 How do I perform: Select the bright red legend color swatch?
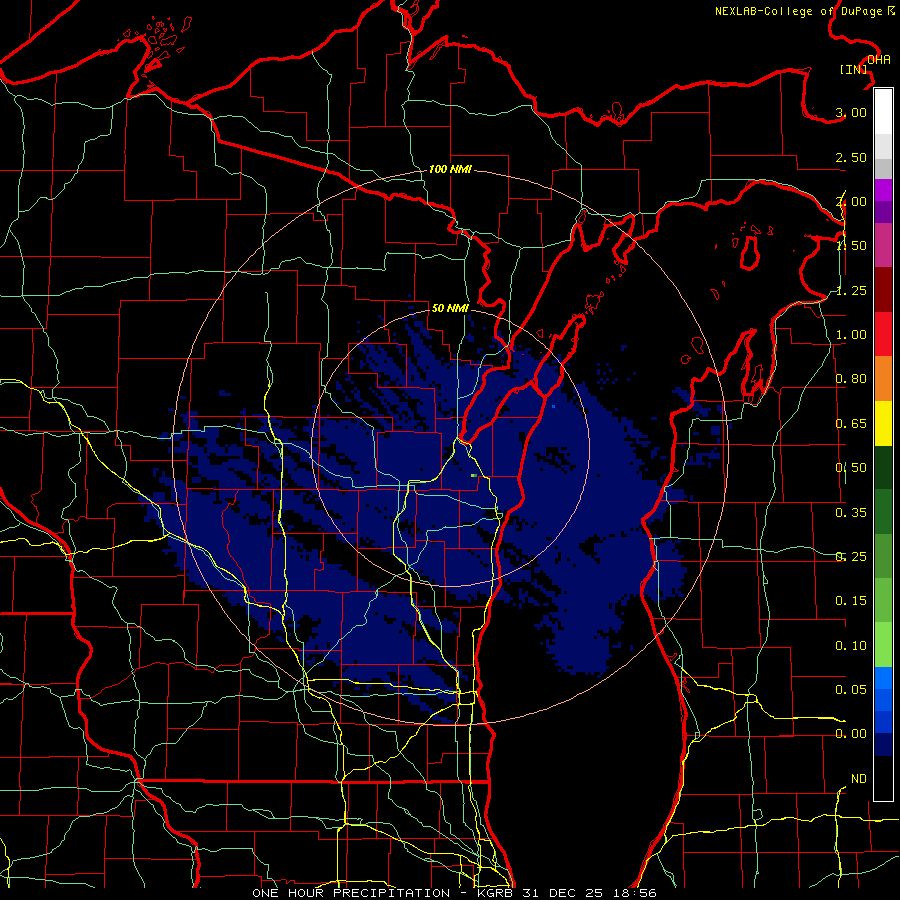pos(883,334)
